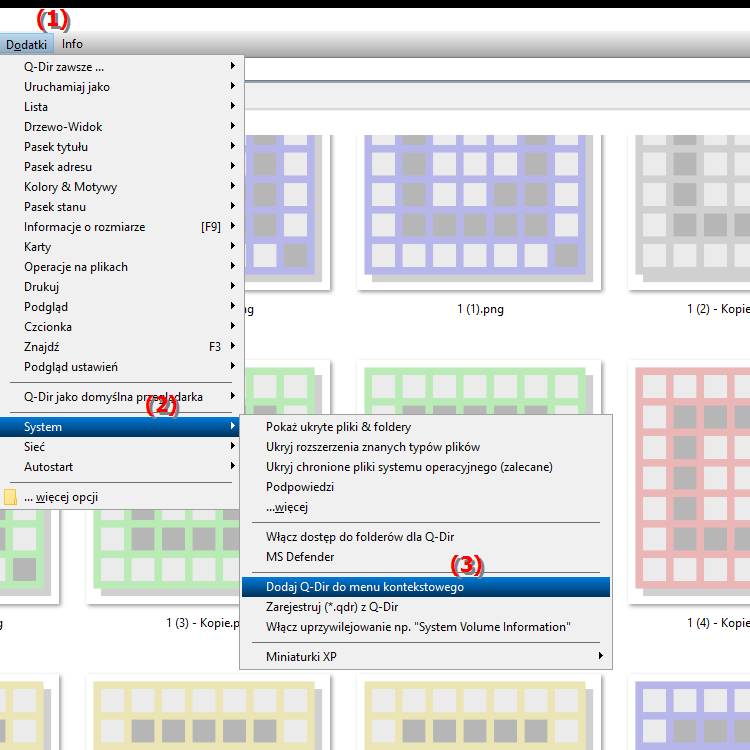Open the Czcionka submenu
750x750 pixels.
pos(122,327)
